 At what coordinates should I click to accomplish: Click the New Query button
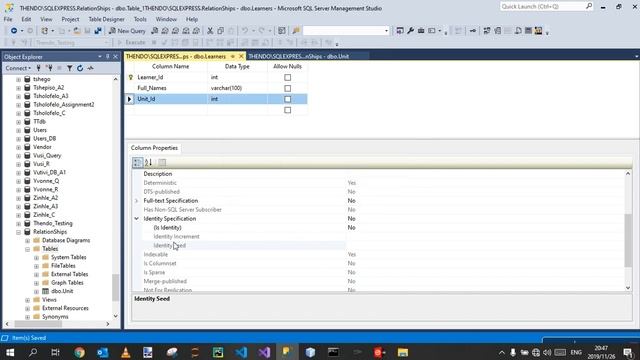(x=127, y=31)
